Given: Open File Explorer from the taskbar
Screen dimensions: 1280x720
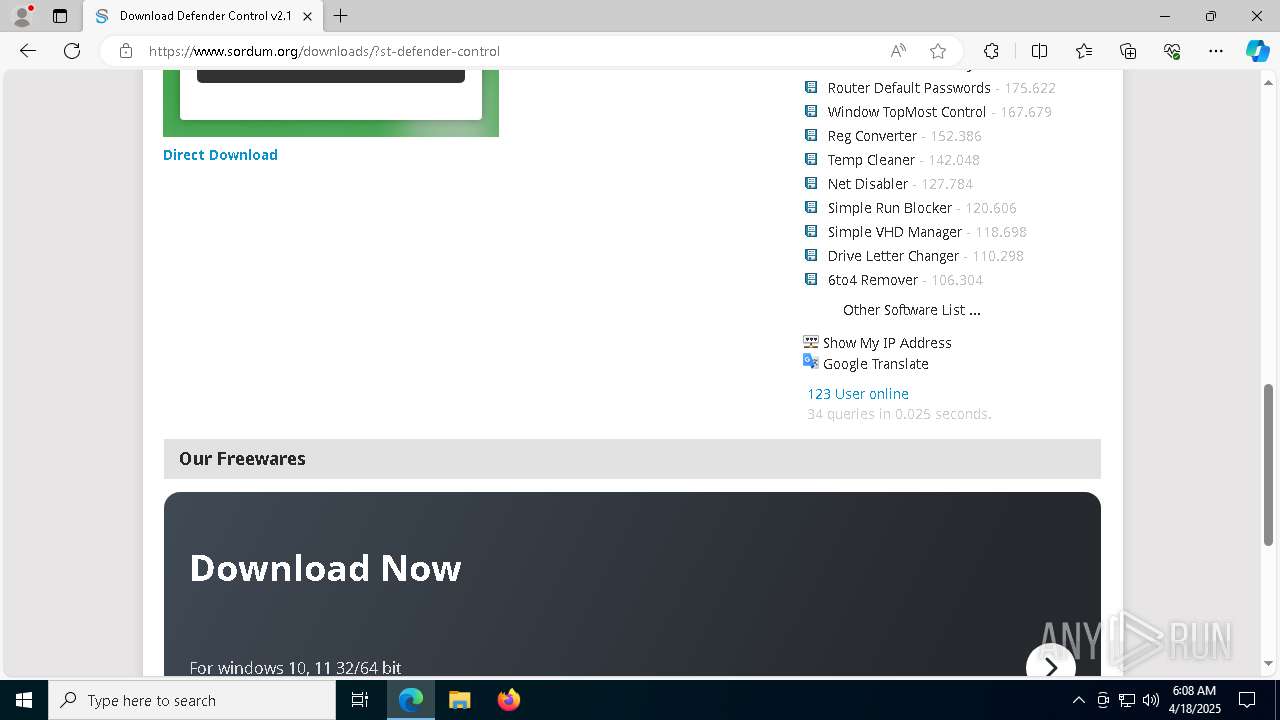Looking at the screenshot, I should click(459, 700).
